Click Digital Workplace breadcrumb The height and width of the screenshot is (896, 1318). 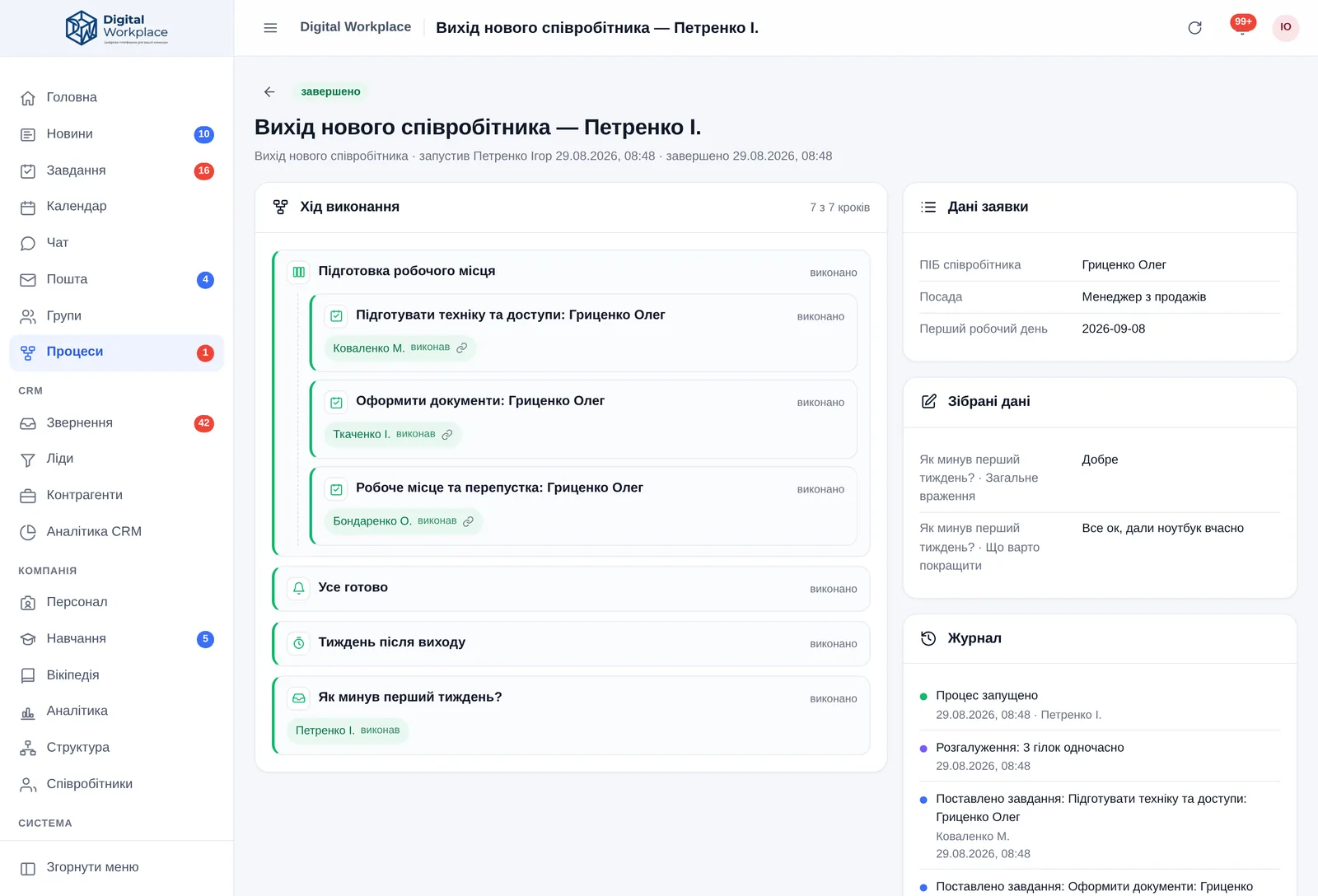[355, 27]
